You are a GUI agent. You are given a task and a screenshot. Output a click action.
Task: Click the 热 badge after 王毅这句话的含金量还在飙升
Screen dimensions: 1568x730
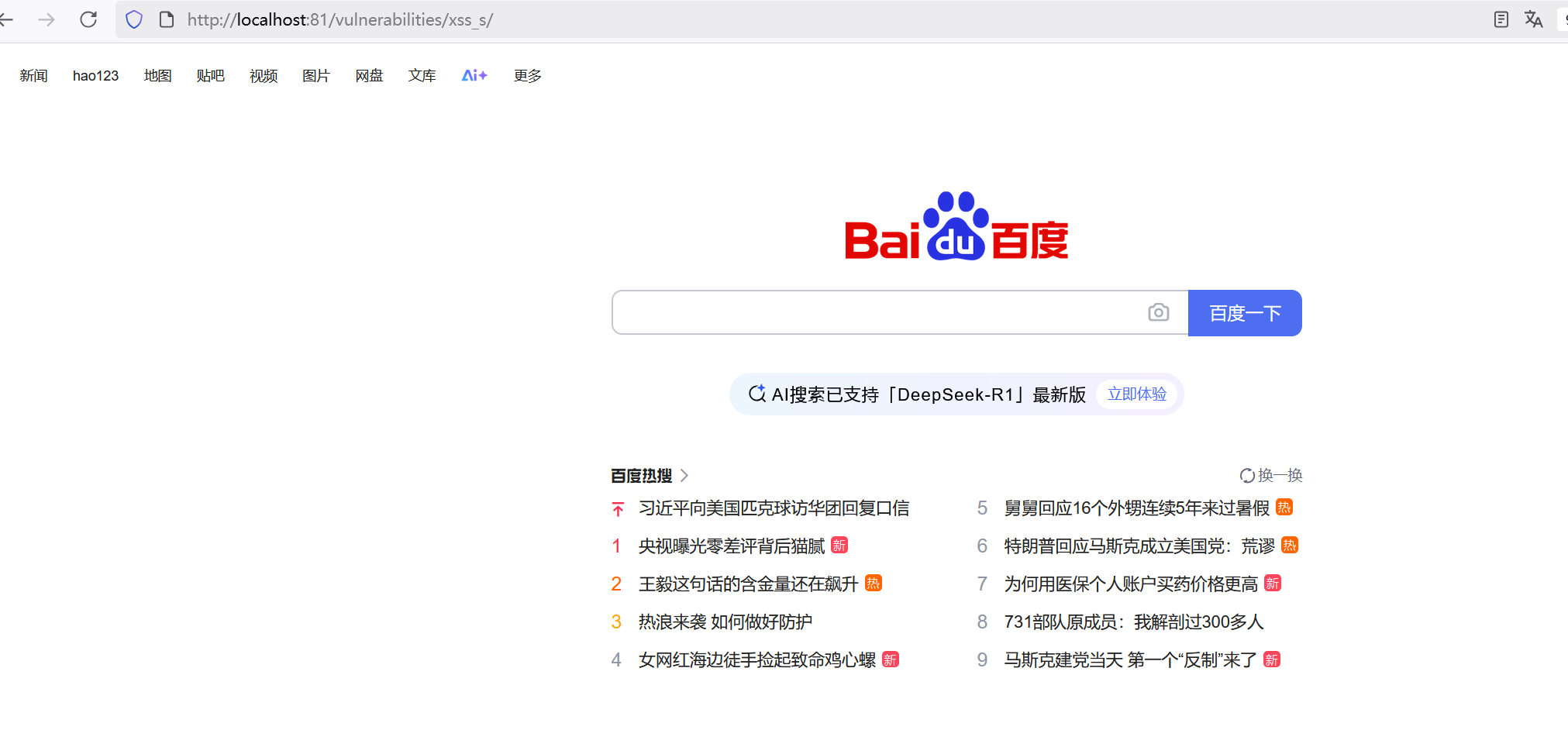coord(874,584)
